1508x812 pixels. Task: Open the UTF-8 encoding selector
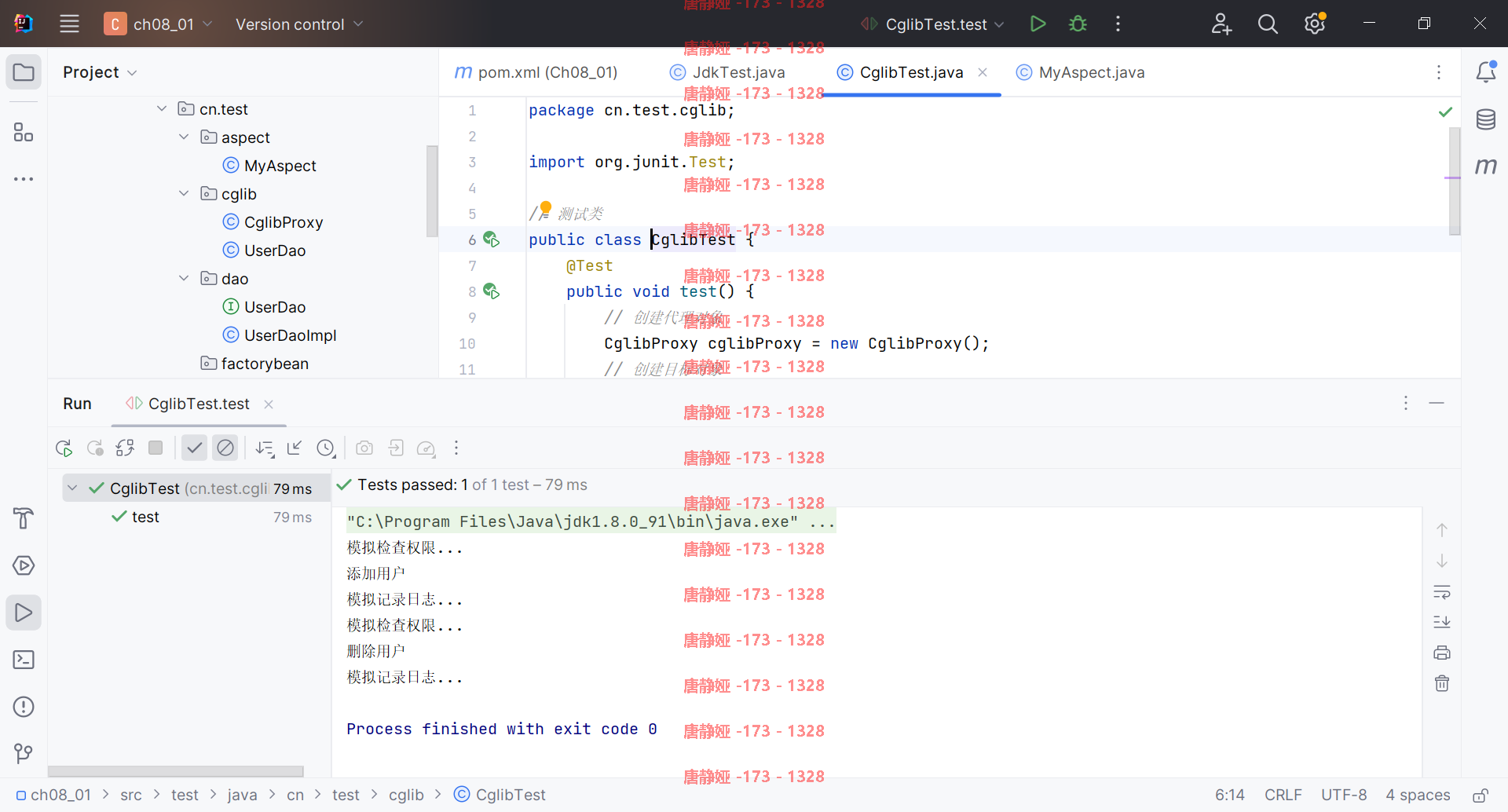click(1344, 795)
